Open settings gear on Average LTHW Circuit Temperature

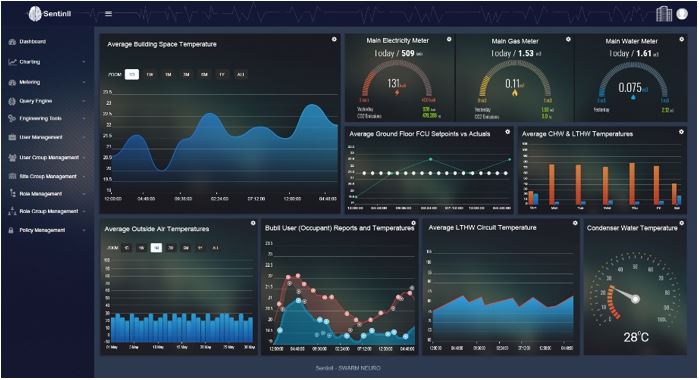[575, 223]
